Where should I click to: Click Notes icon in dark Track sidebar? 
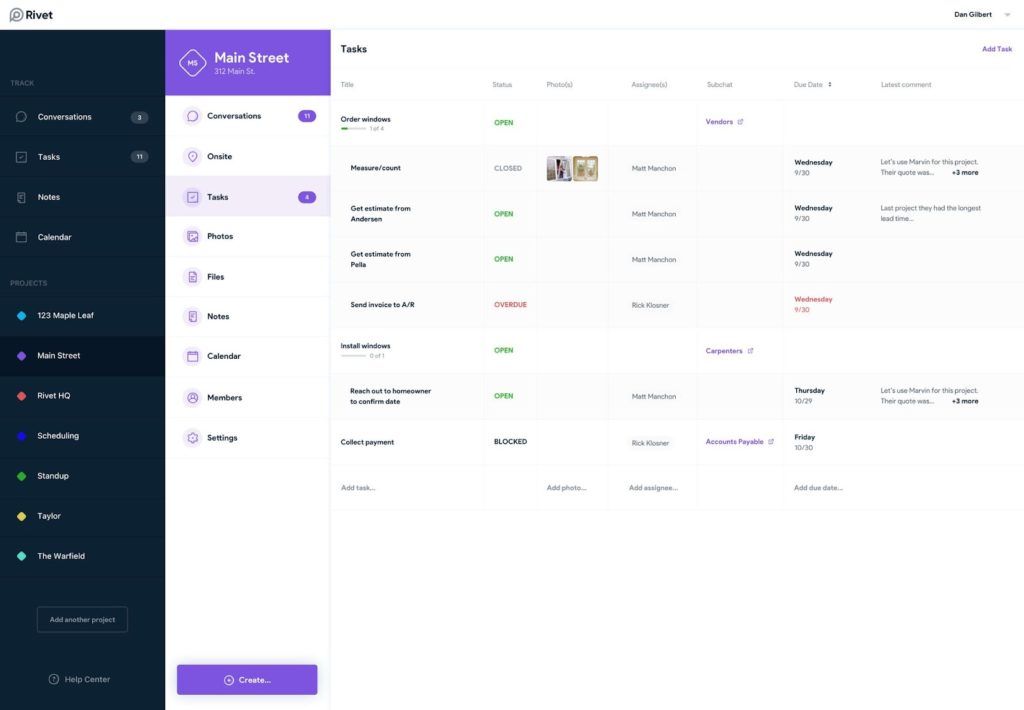coord(22,197)
